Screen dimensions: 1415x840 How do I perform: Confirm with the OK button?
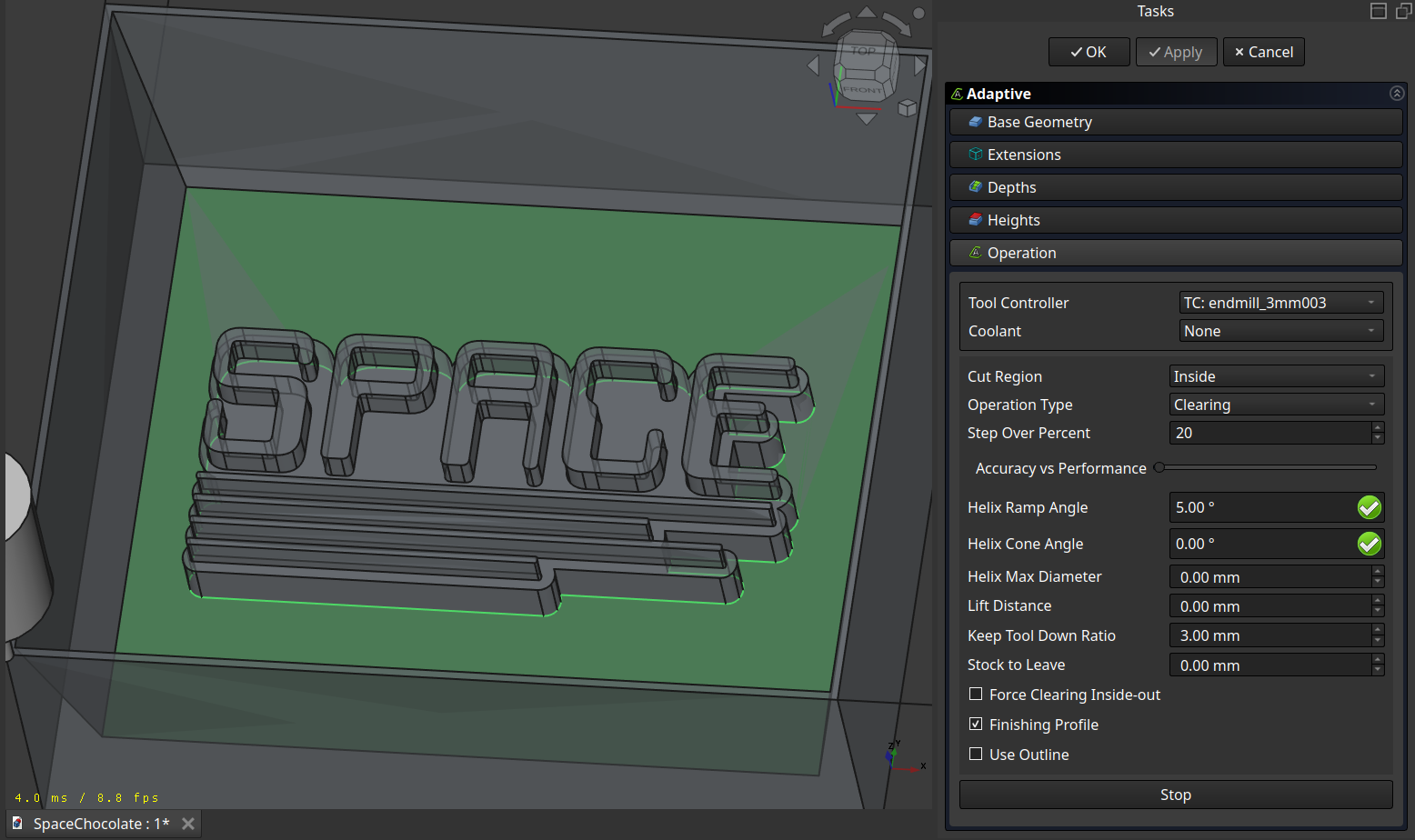(x=1089, y=52)
